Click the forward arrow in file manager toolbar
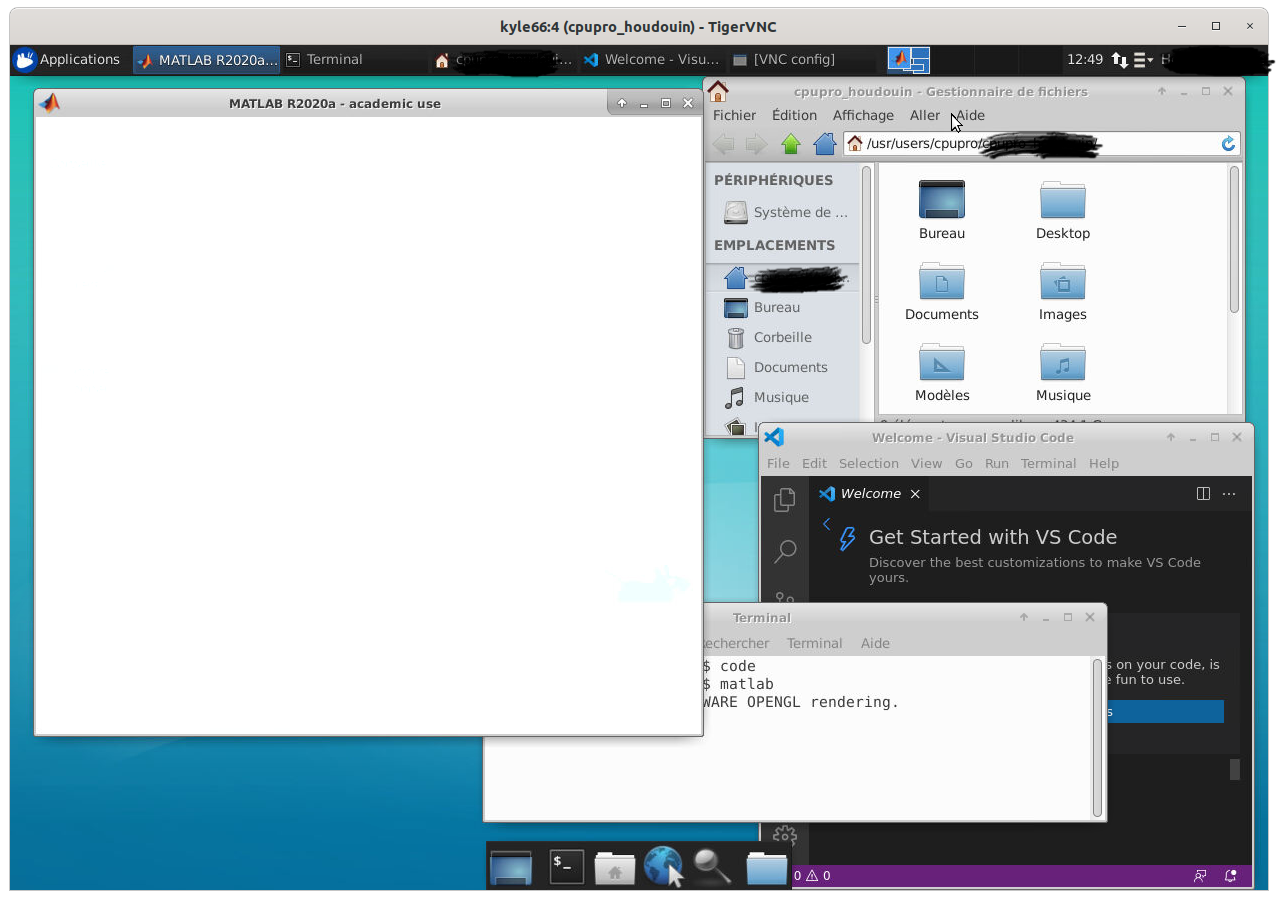Image resolution: width=1278 pixels, height=900 pixels. [756, 144]
